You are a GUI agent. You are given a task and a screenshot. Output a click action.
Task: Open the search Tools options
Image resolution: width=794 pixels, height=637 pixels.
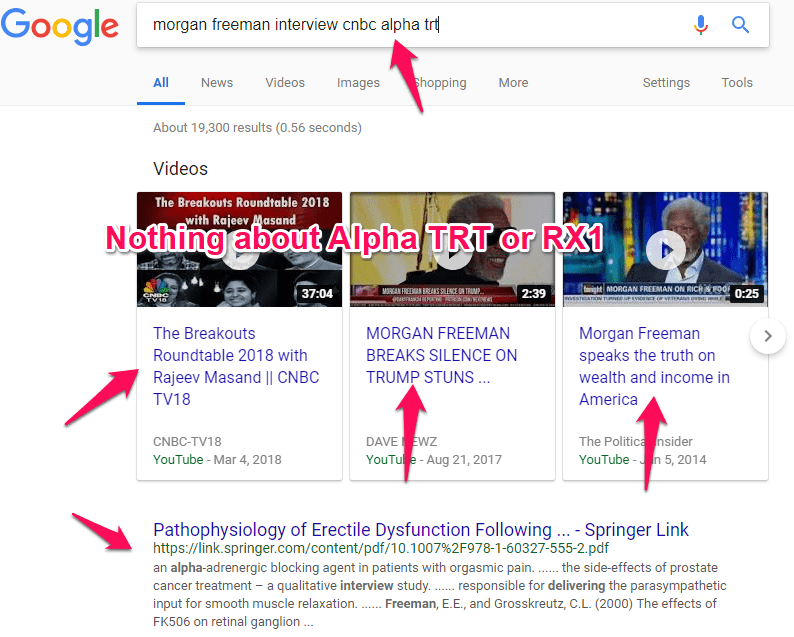click(737, 83)
